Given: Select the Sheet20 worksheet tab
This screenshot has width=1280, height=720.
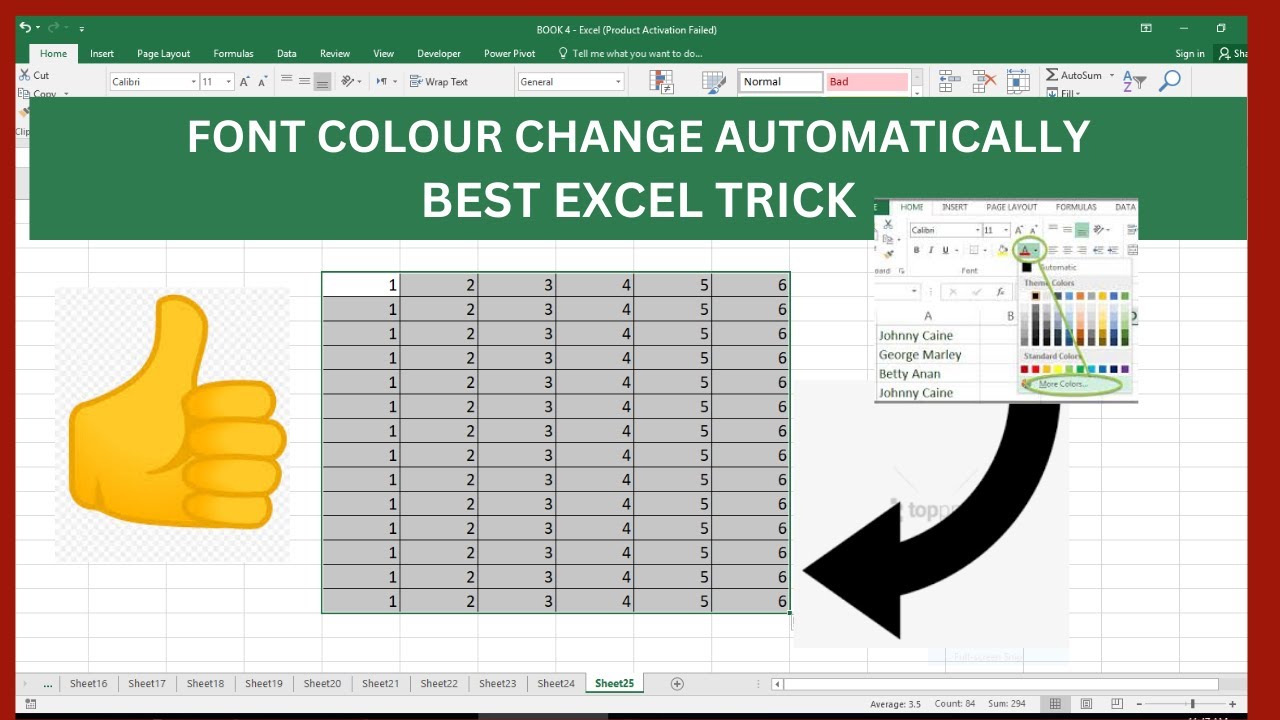Looking at the screenshot, I should coord(322,684).
